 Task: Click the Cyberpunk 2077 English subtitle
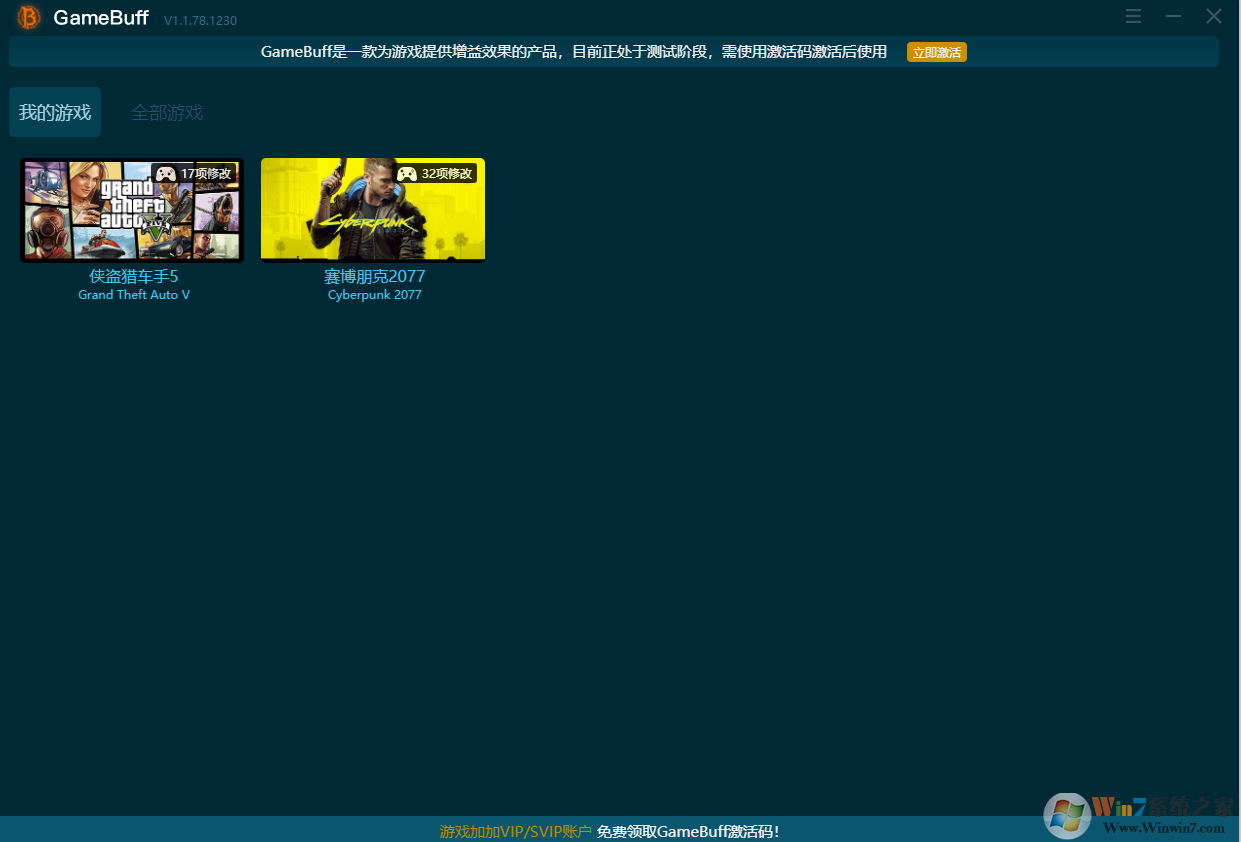click(x=375, y=295)
